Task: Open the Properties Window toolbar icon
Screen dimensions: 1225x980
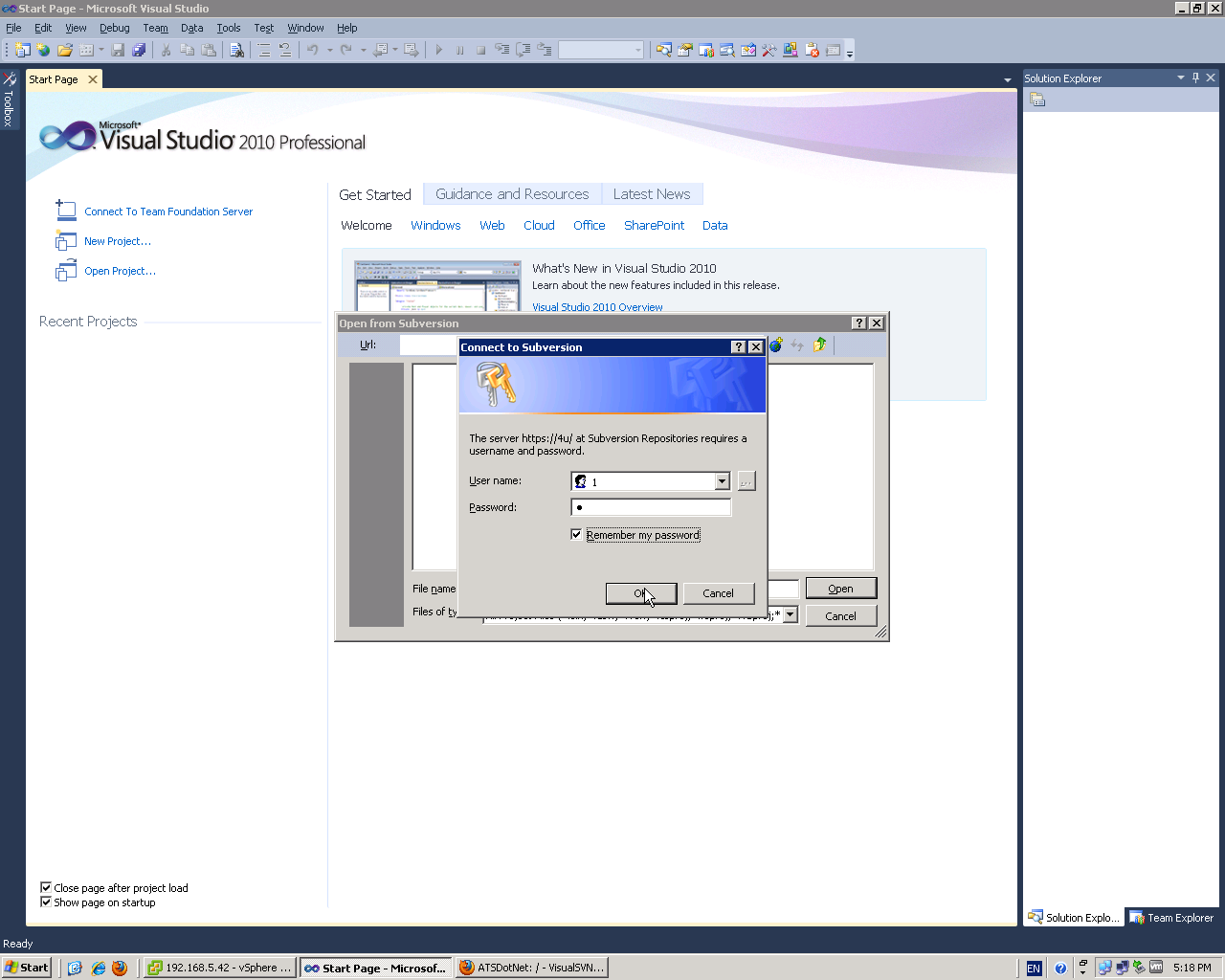Action: [685, 50]
